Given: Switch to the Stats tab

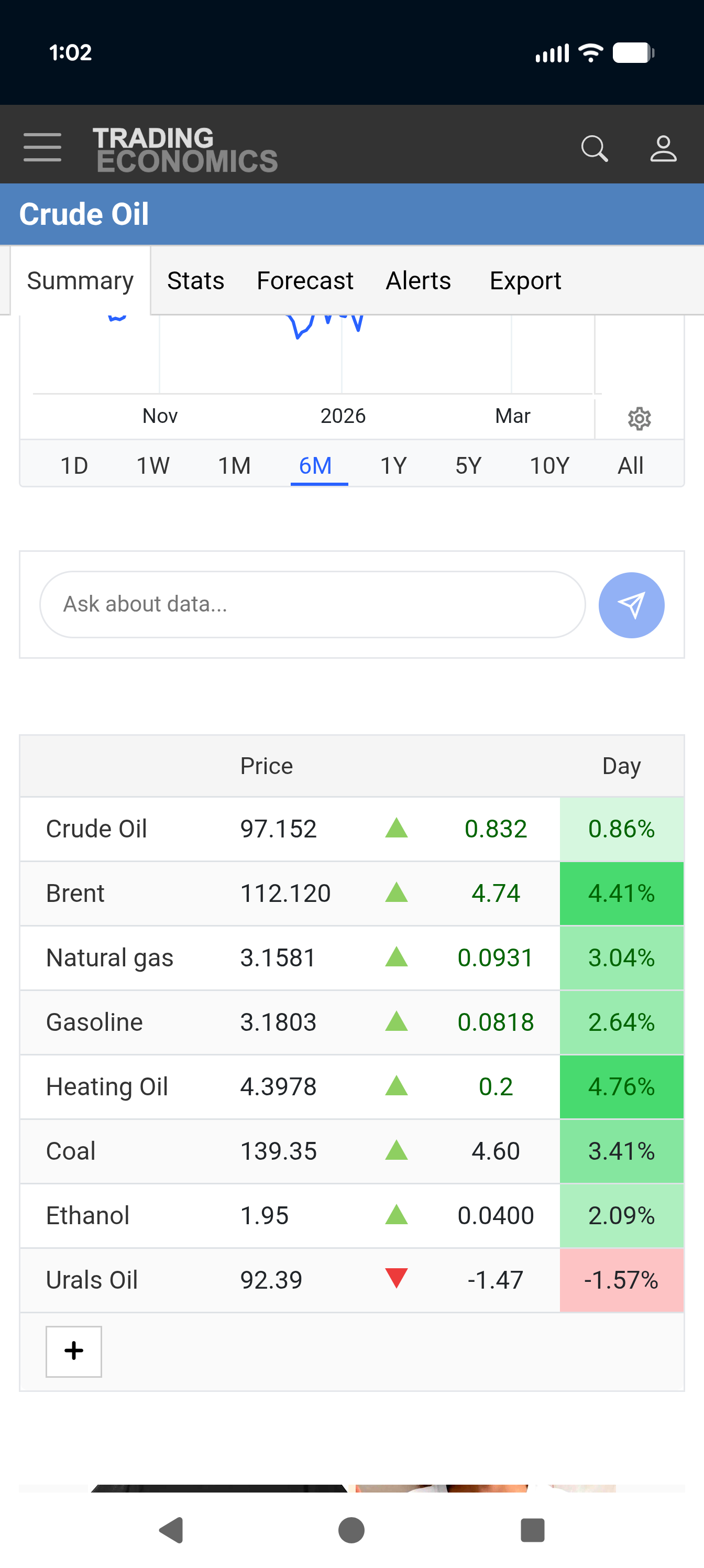Looking at the screenshot, I should (195, 281).
